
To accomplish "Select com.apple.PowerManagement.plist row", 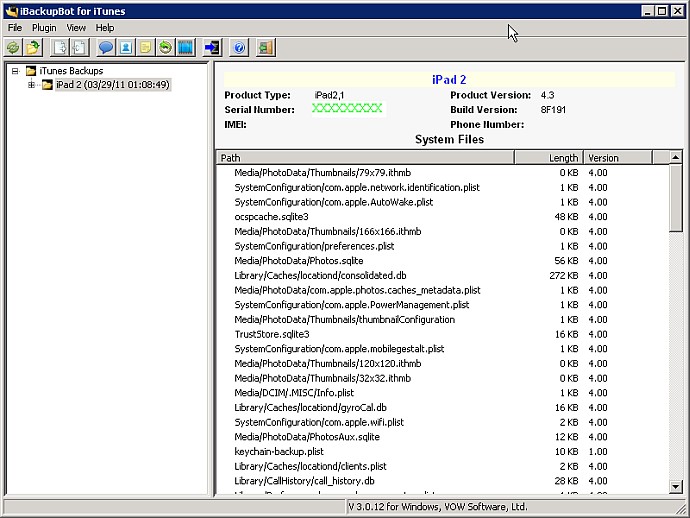I will 442,305.
